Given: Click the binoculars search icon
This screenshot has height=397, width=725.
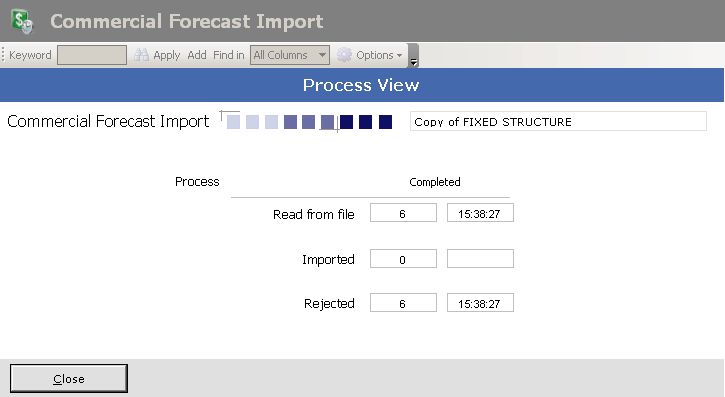Looking at the screenshot, I should click(141, 55).
